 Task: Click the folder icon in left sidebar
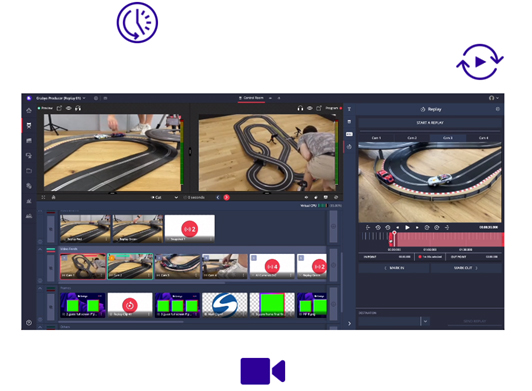[29, 170]
